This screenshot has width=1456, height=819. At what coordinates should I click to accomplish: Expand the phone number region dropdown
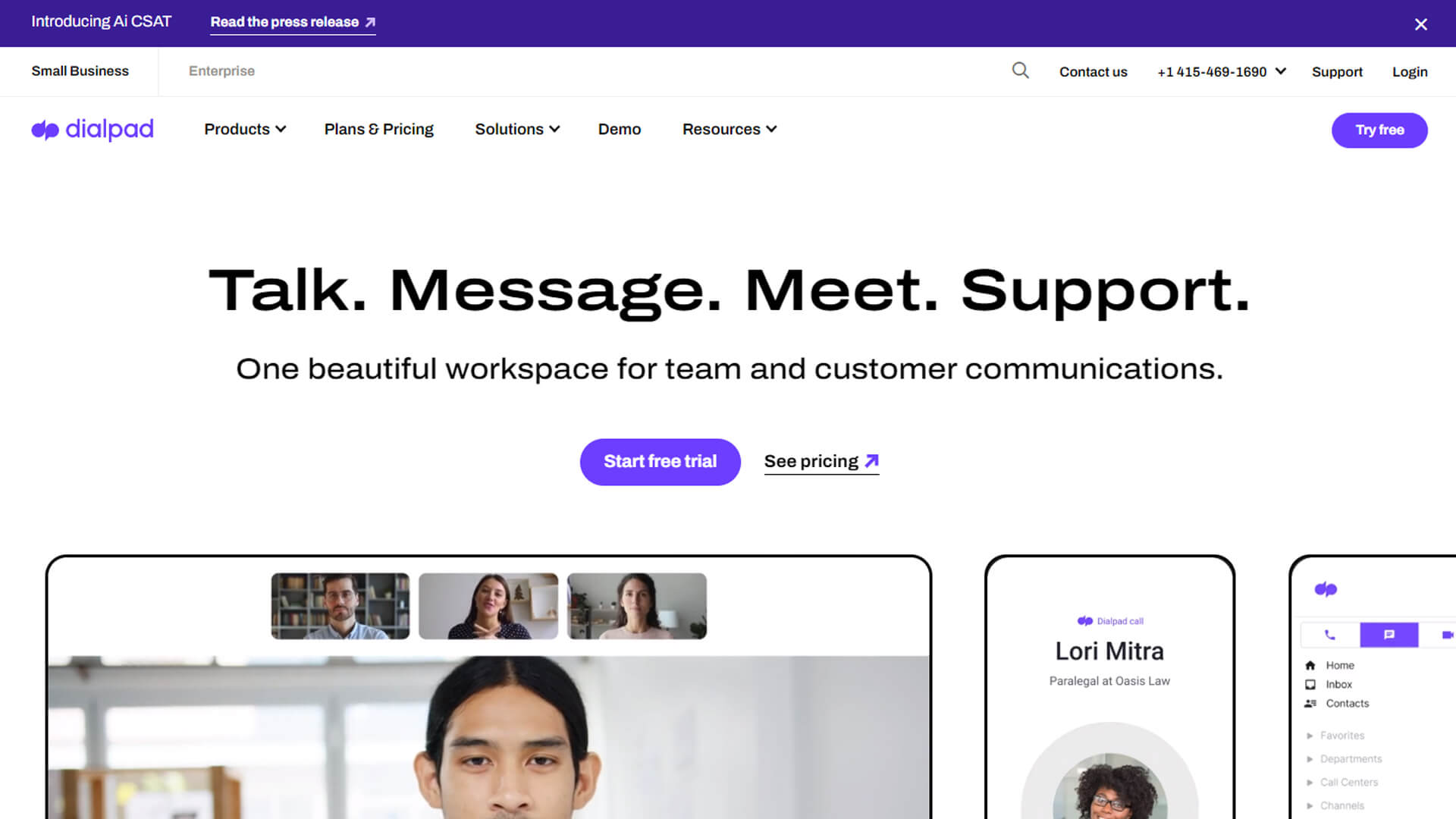click(1281, 71)
